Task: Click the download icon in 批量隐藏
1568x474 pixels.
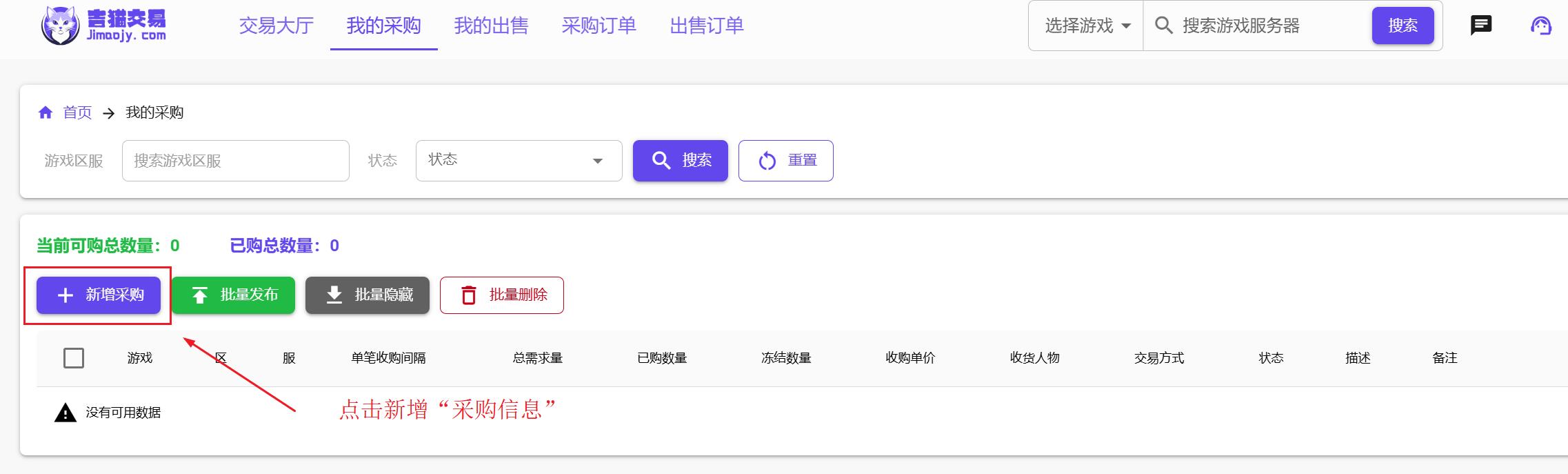Action: (x=334, y=295)
